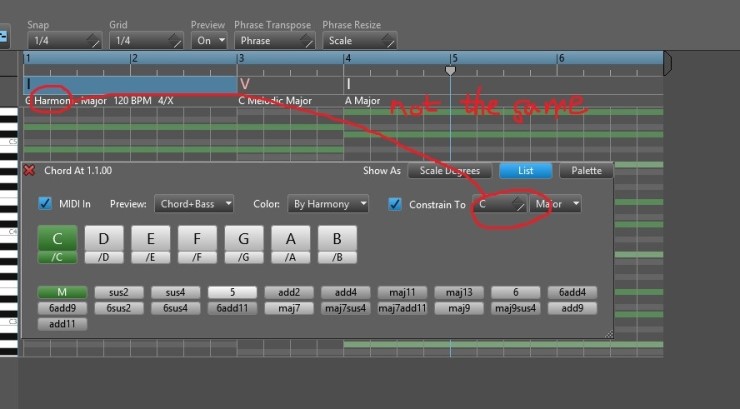Select the add4 chord type
The height and width of the screenshot is (409, 740).
click(x=345, y=292)
